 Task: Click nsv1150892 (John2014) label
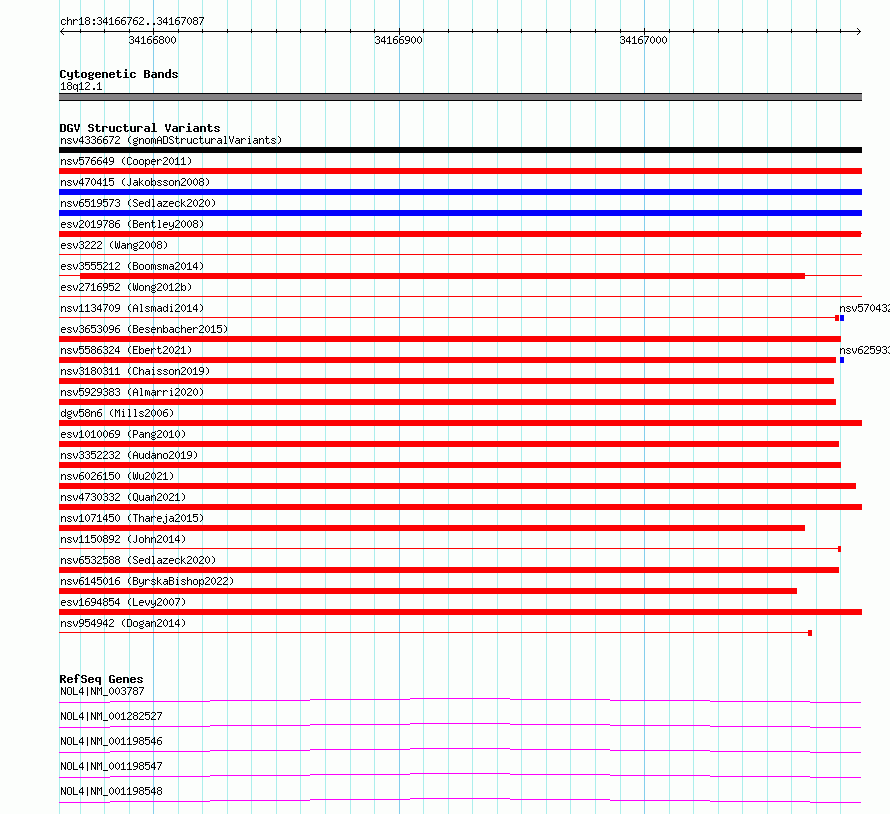pyautogui.click(x=123, y=539)
